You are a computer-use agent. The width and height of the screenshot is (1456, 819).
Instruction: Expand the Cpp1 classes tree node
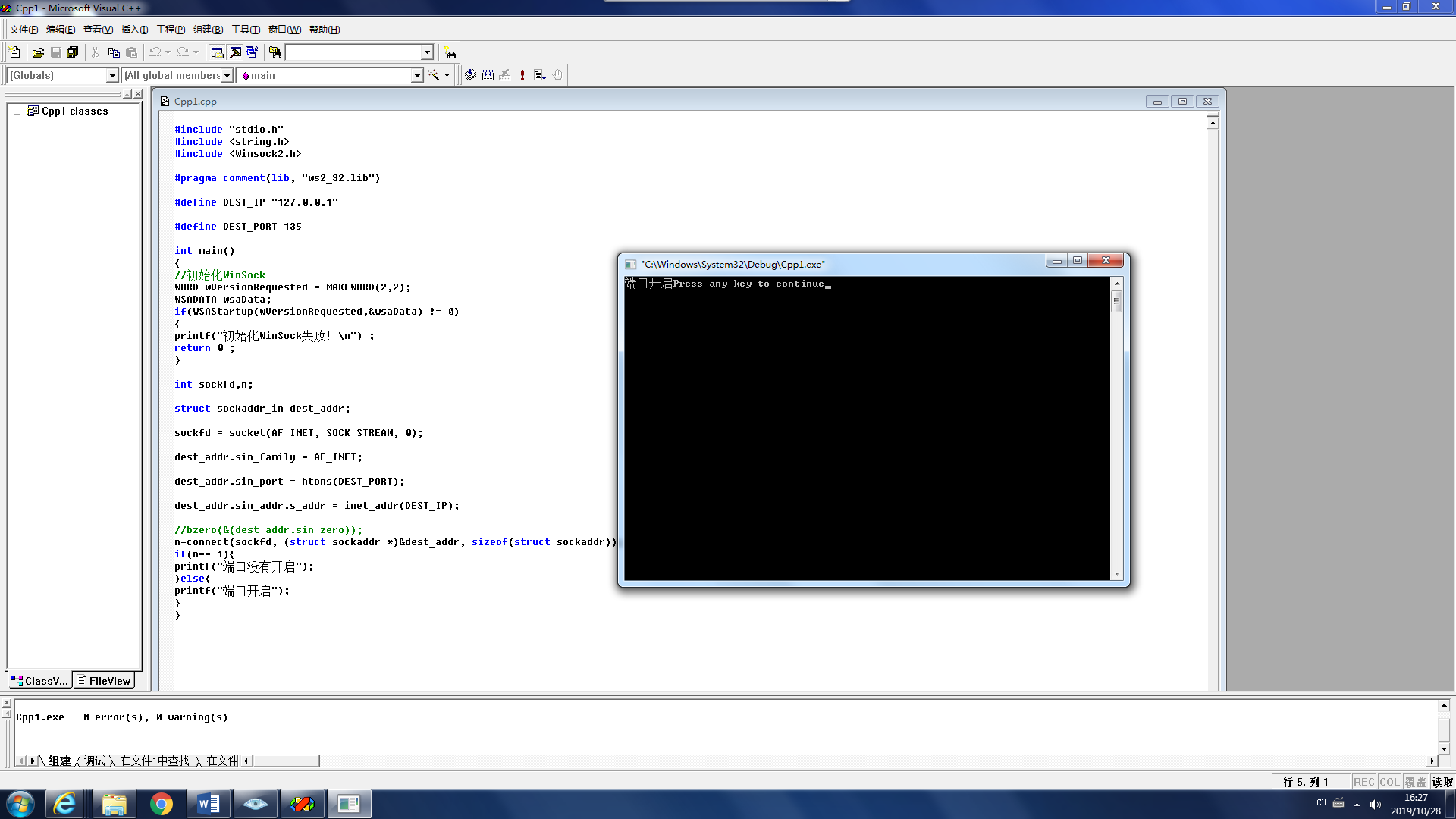(x=17, y=111)
